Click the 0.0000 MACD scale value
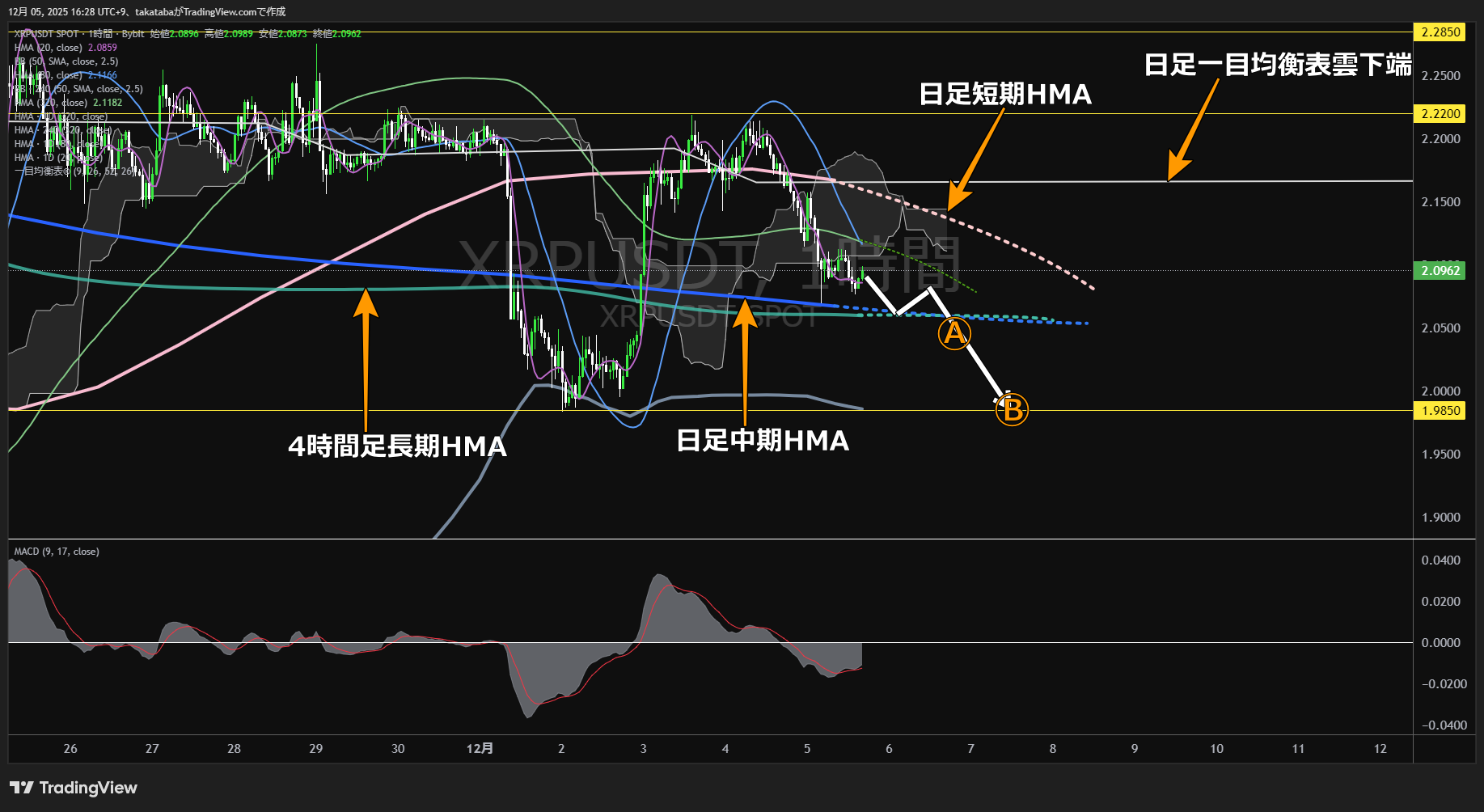This screenshot has height=812, width=1484. pyautogui.click(x=1441, y=643)
